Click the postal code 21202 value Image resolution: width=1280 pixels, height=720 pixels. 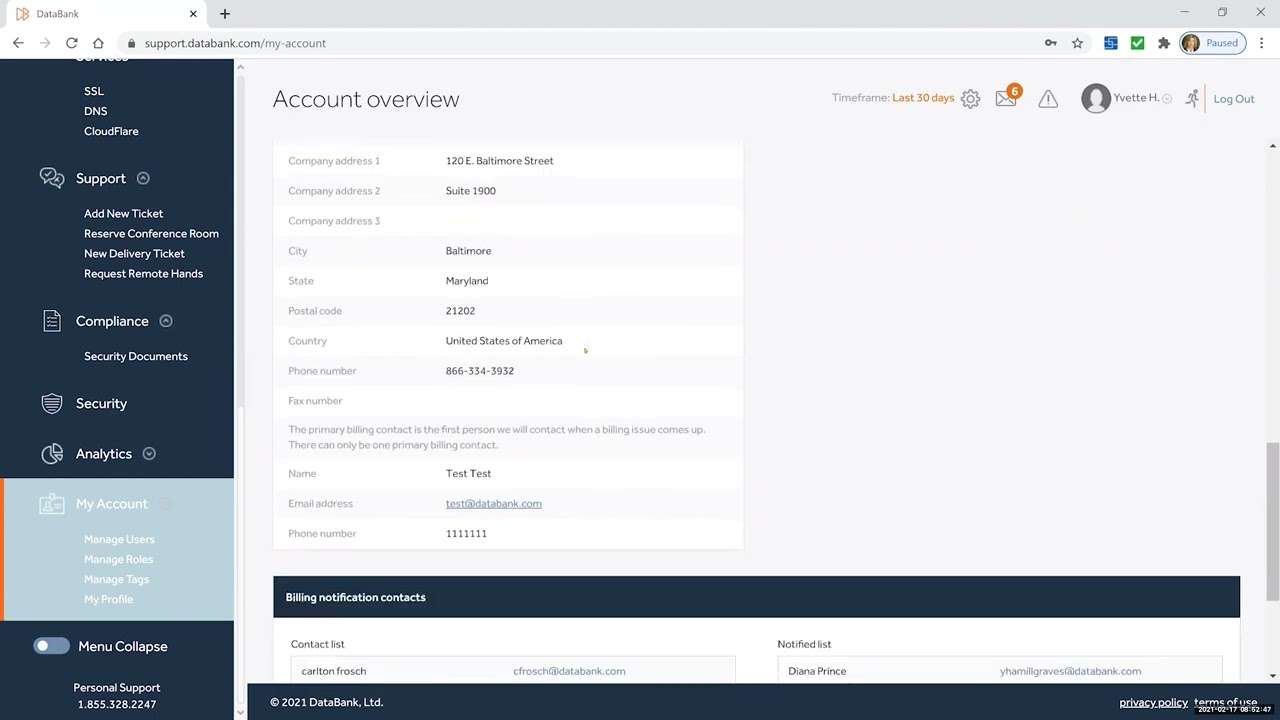coord(460,311)
